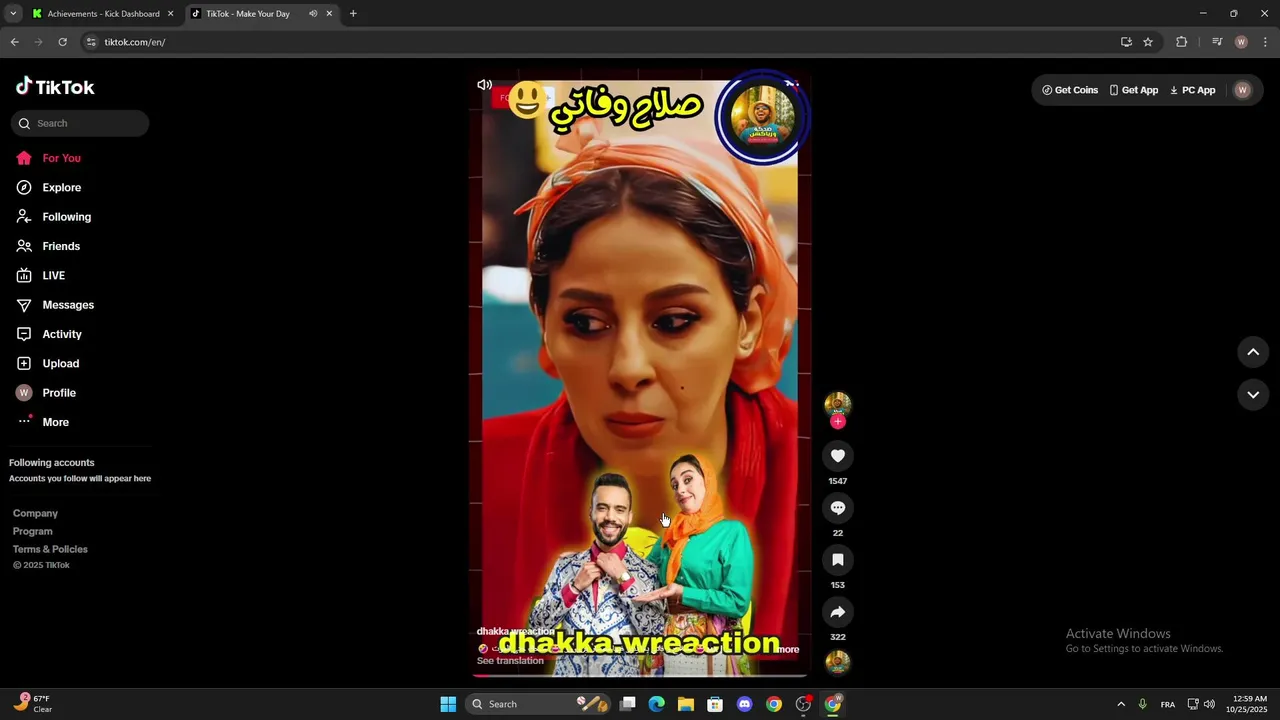This screenshot has height=720, width=1280.
Task: Open File Explorer from the taskbar
Action: tap(685, 704)
